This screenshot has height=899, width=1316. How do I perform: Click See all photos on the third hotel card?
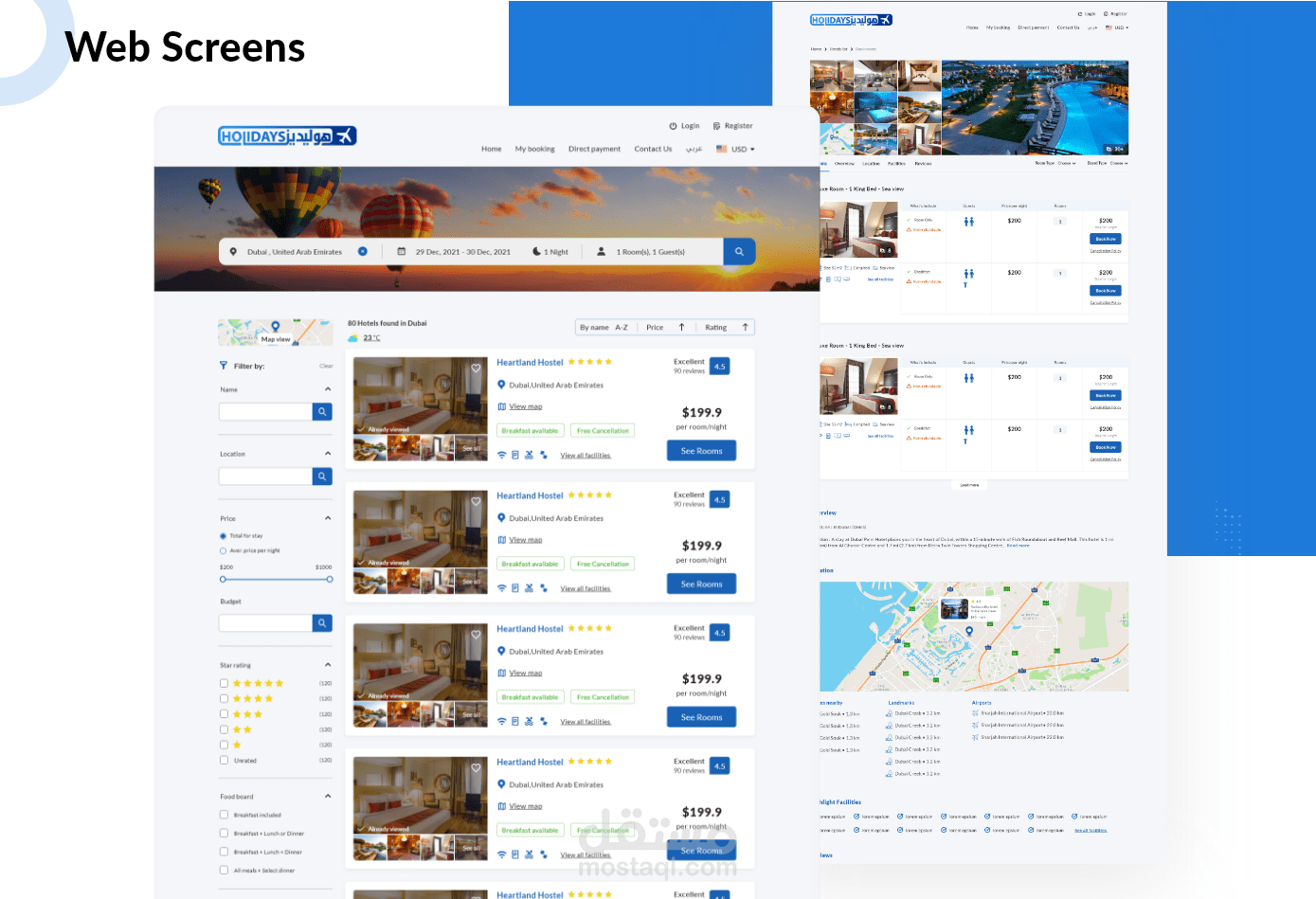471,714
